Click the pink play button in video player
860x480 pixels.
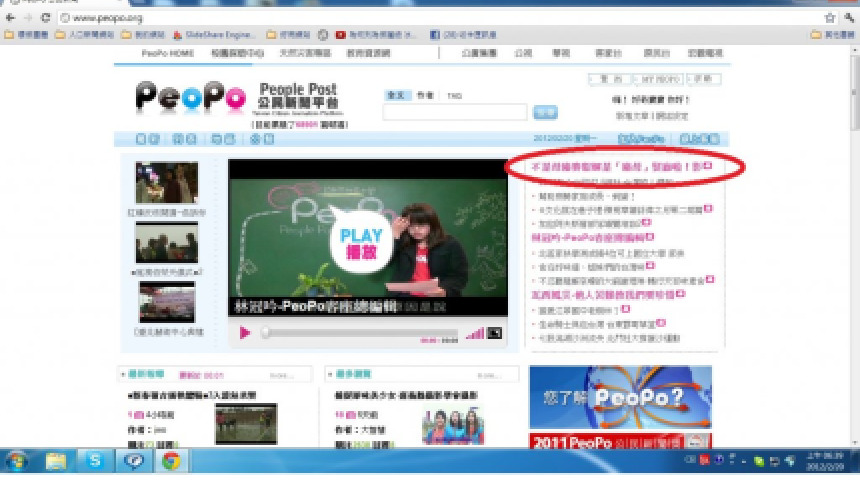tap(244, 333)
